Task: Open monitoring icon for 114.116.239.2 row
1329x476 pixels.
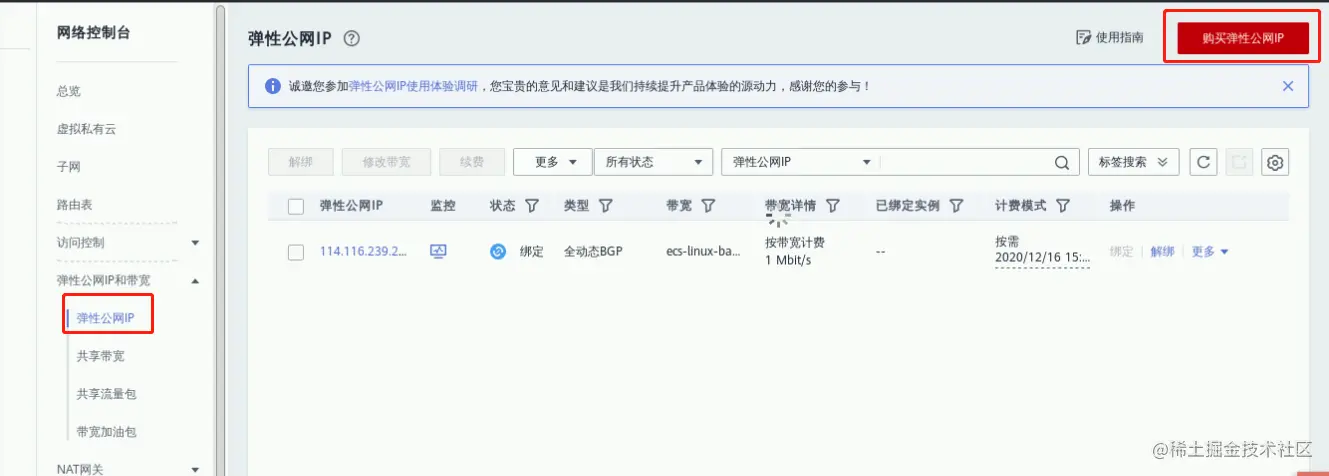Action: (438, 251)
